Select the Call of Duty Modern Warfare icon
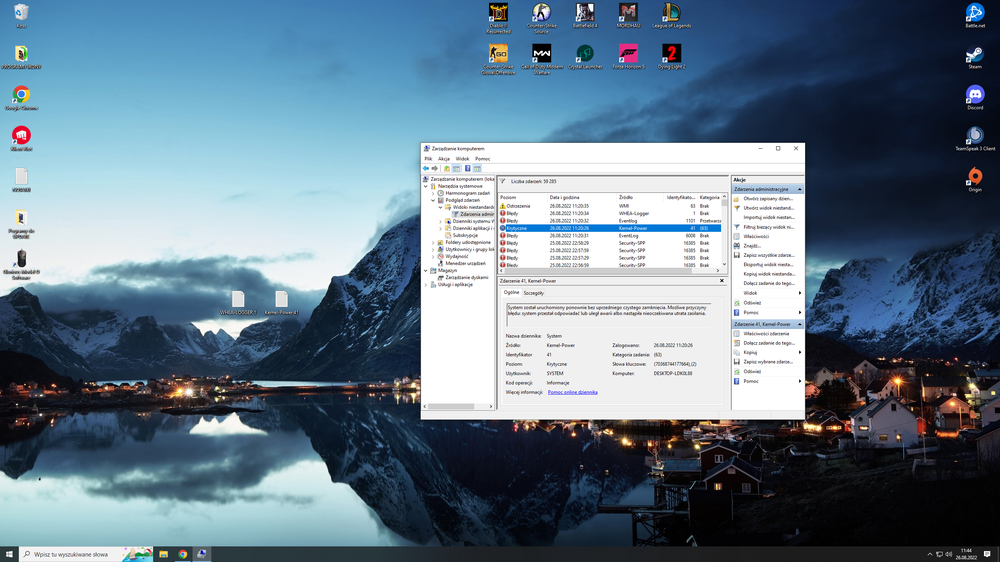The width and height of the screenshot is (1000, 562). [x=541, y=59]
